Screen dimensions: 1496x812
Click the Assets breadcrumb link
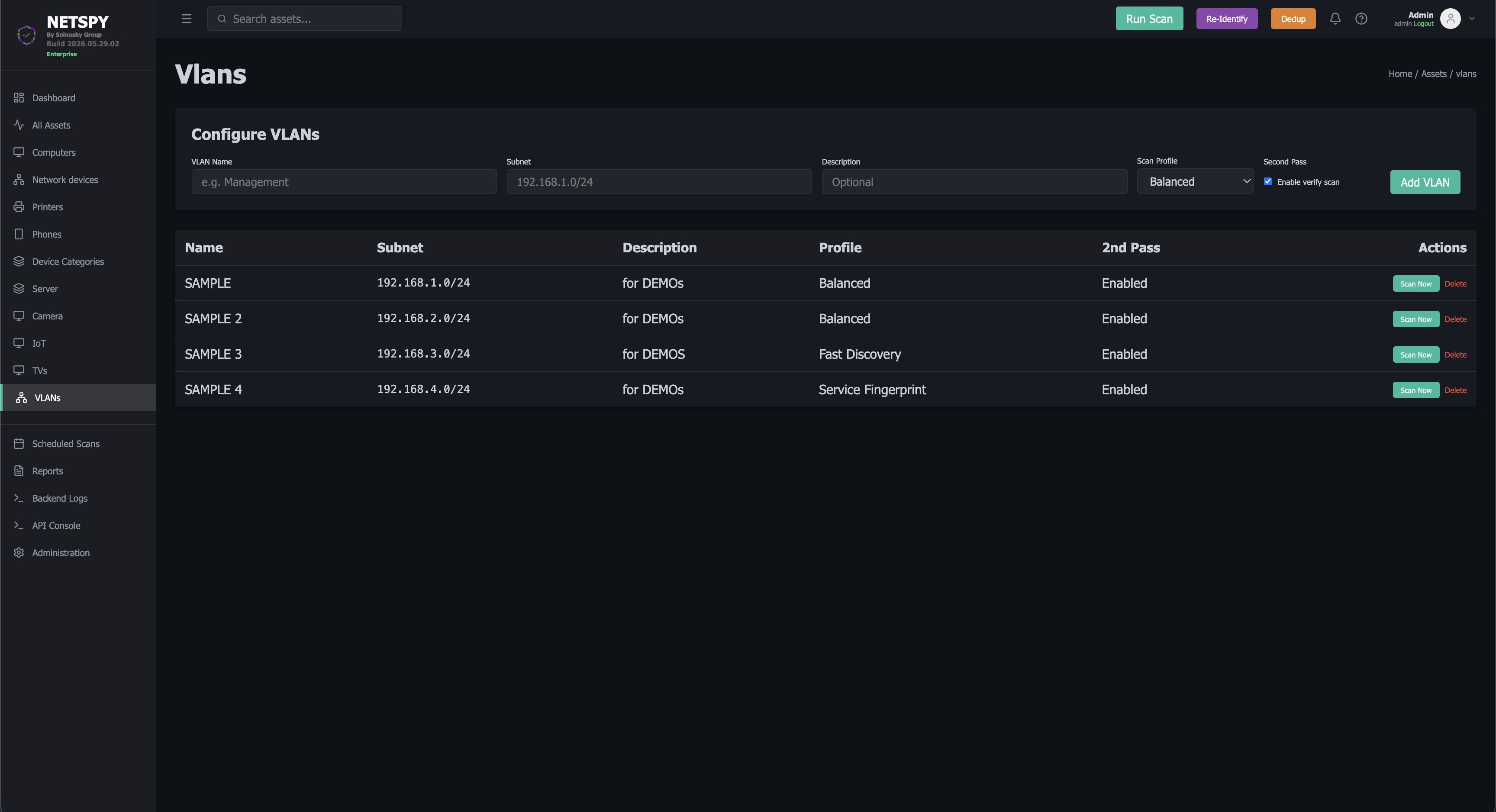[1433, 74]
